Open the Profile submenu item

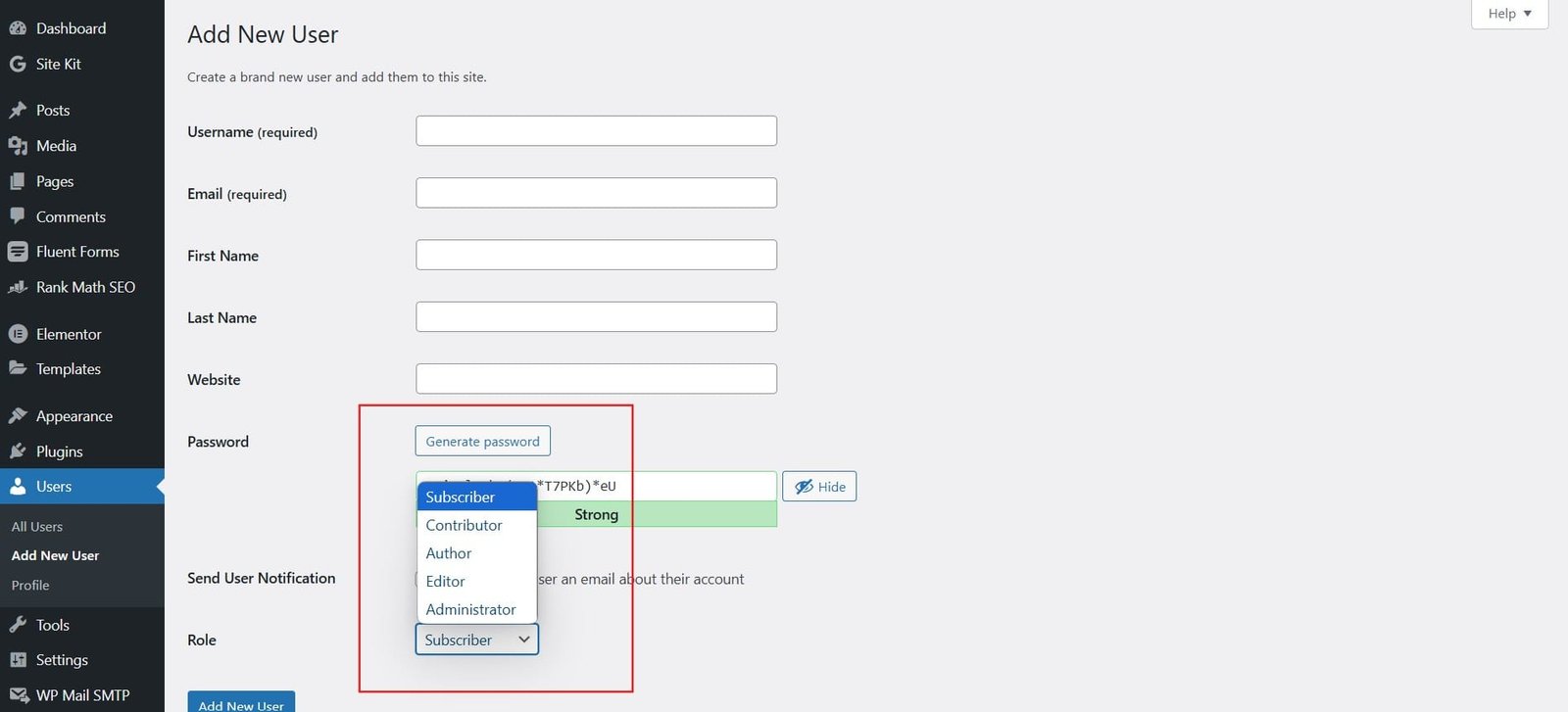tap(30, 586)
